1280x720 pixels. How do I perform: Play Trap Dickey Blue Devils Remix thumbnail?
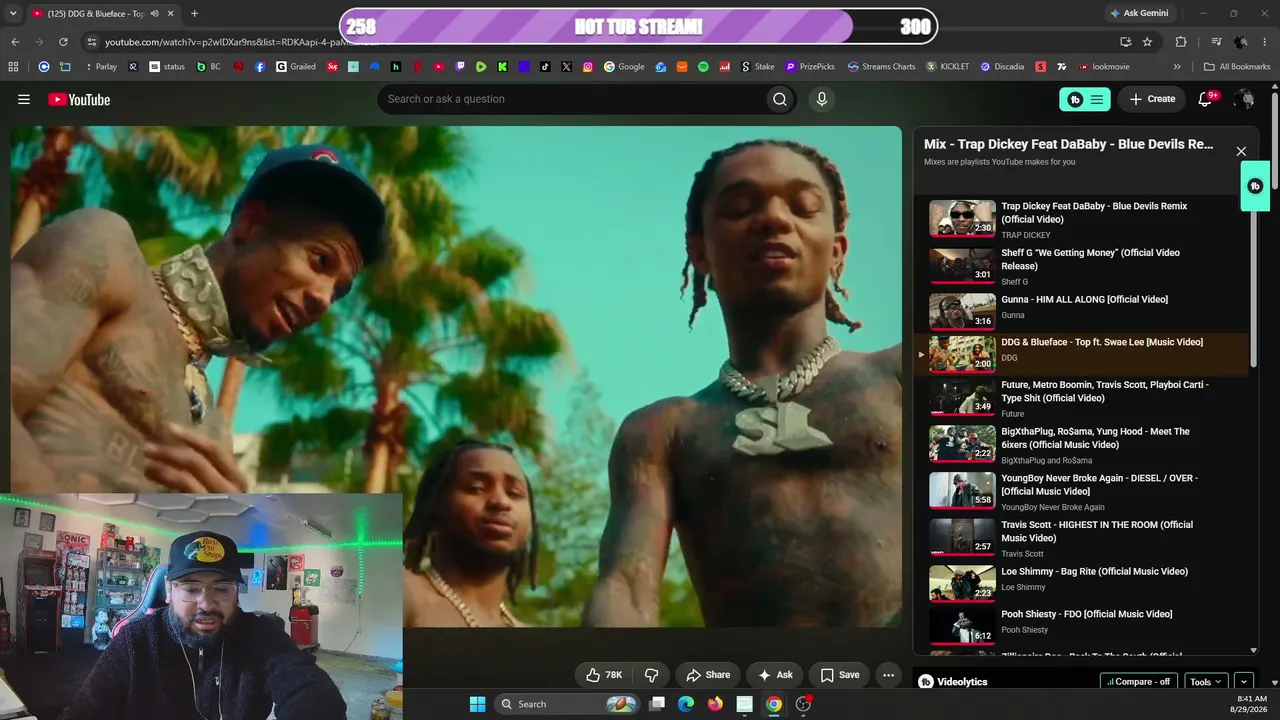coord(962,219)
